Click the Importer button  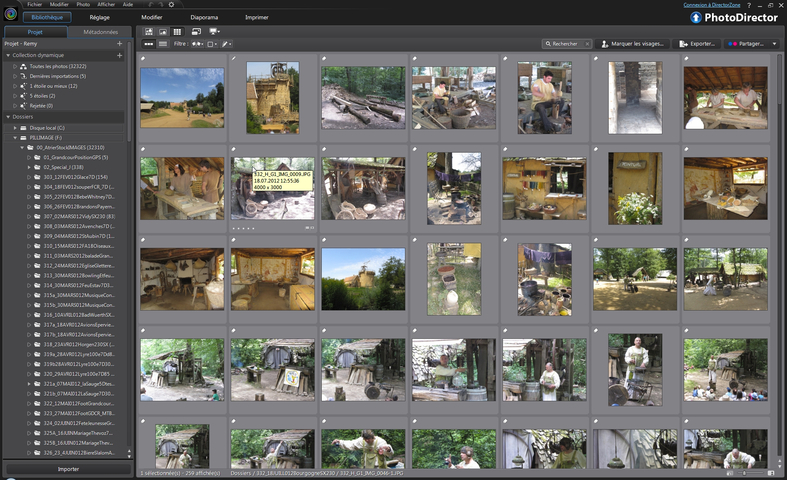point(68,468)
